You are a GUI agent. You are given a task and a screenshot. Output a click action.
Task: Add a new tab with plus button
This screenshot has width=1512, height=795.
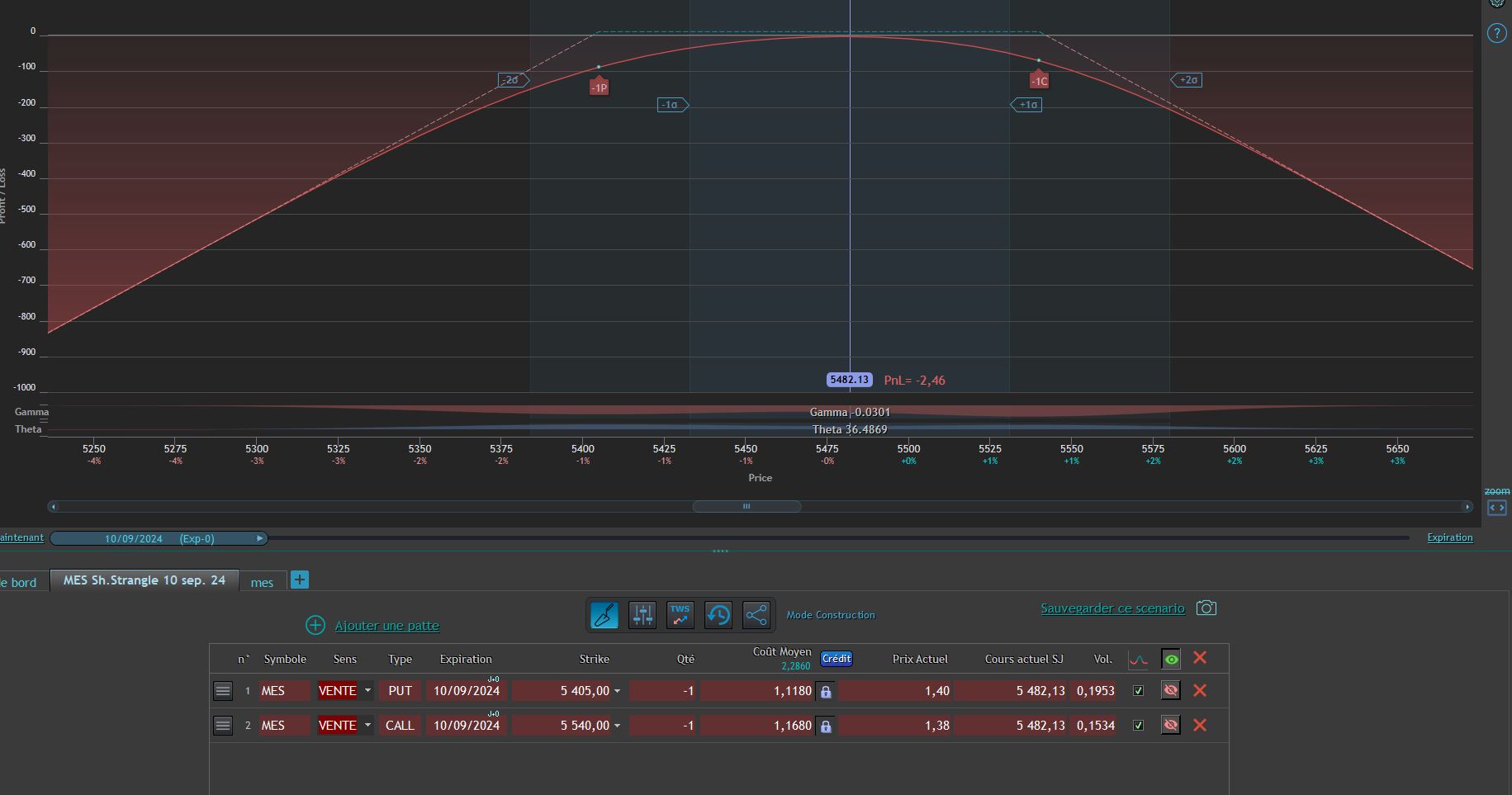click(300, 580)
